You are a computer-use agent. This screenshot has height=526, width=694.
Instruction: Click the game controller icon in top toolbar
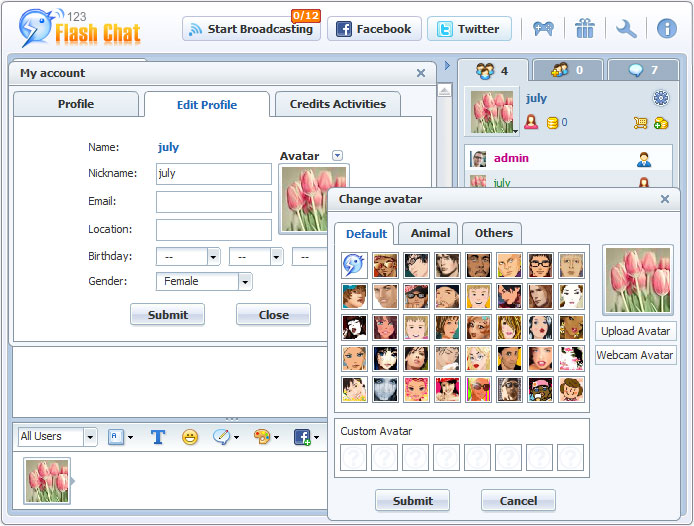tap(543, 29)
